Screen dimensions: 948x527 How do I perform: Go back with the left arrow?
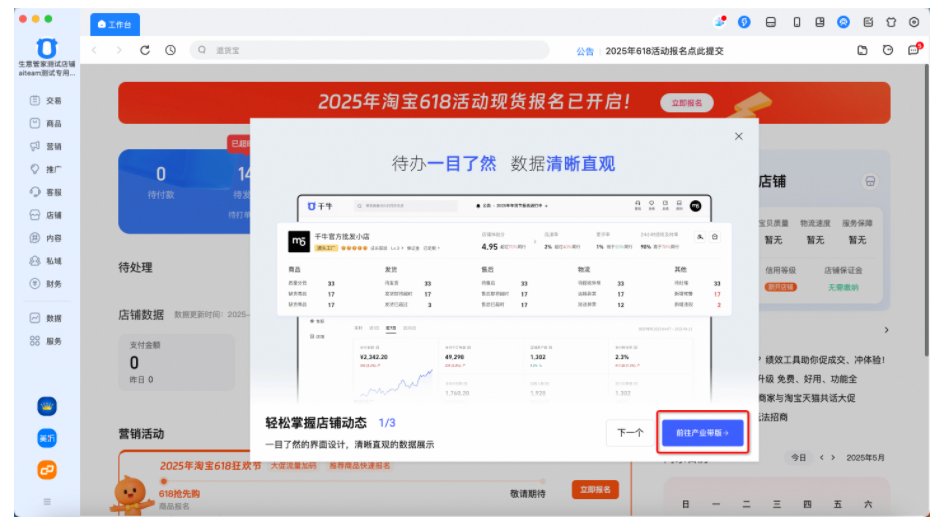[x=94, y=50]
